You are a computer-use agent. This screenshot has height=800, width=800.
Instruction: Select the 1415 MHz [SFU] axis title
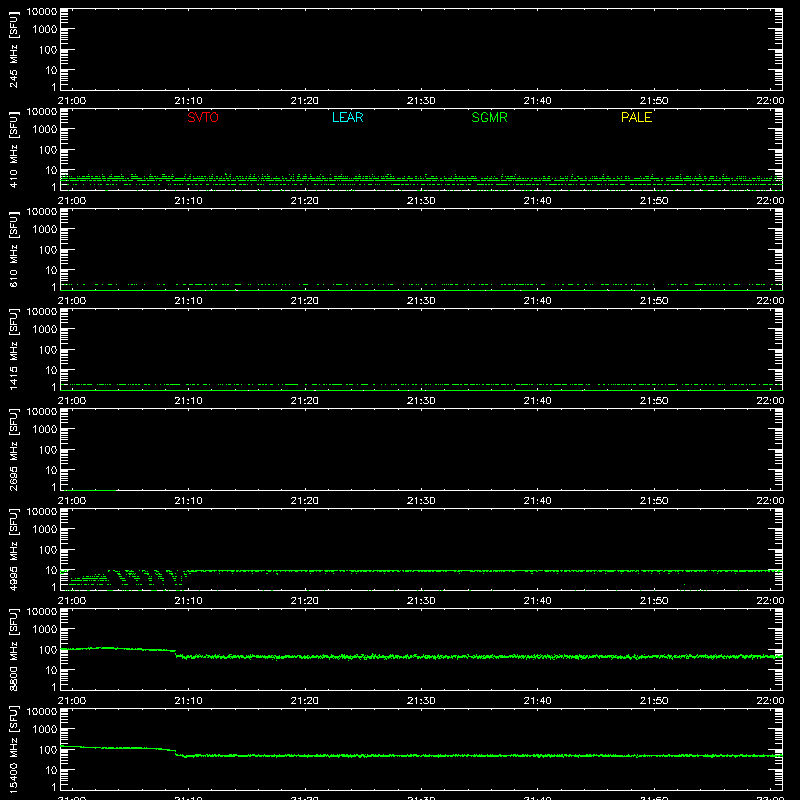[13, 349]
